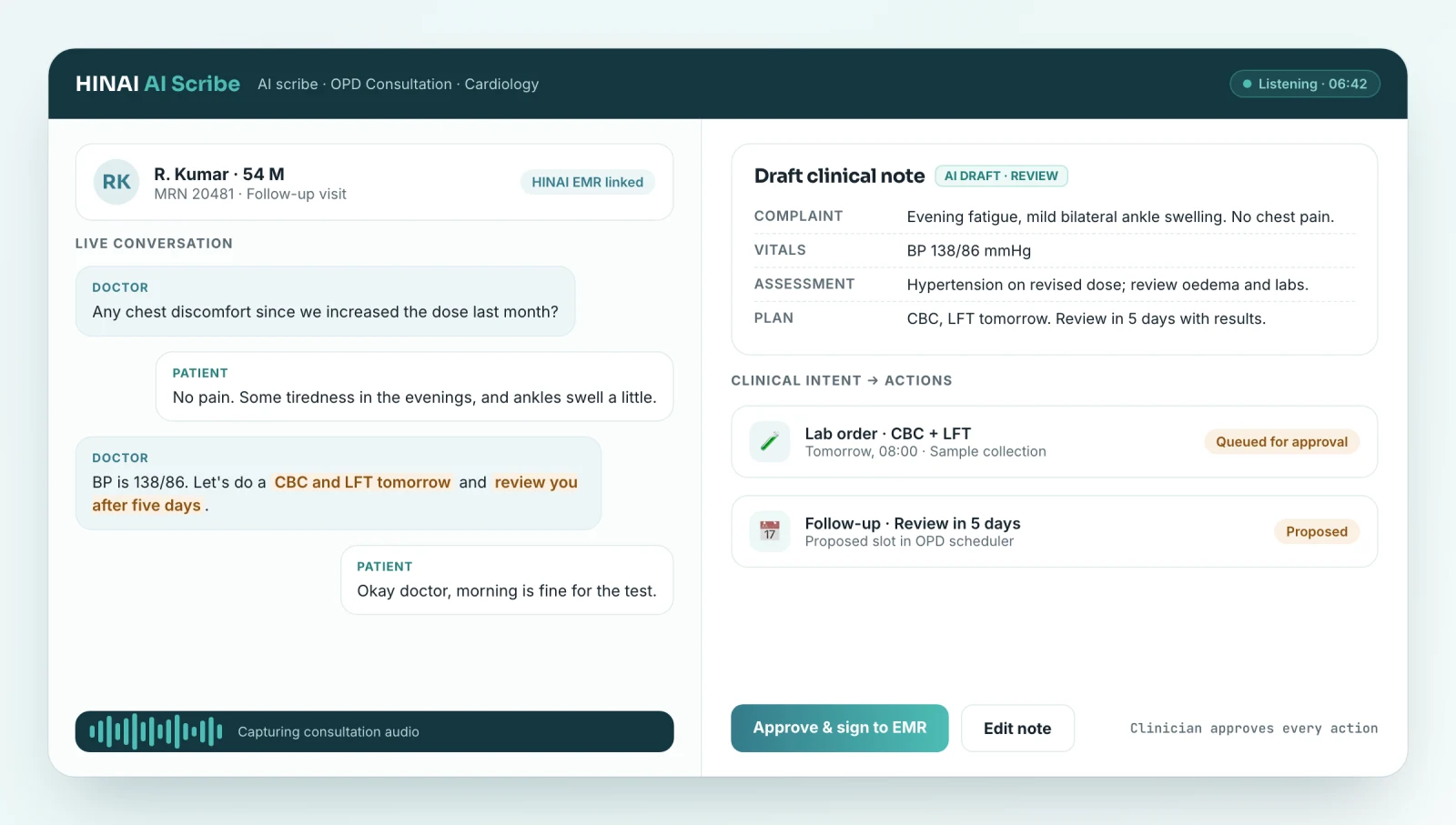Screen dimensions: 1456x825
Task: Click the ASSESSMENT text about hypertension
Action: (x=1107, y=285)
